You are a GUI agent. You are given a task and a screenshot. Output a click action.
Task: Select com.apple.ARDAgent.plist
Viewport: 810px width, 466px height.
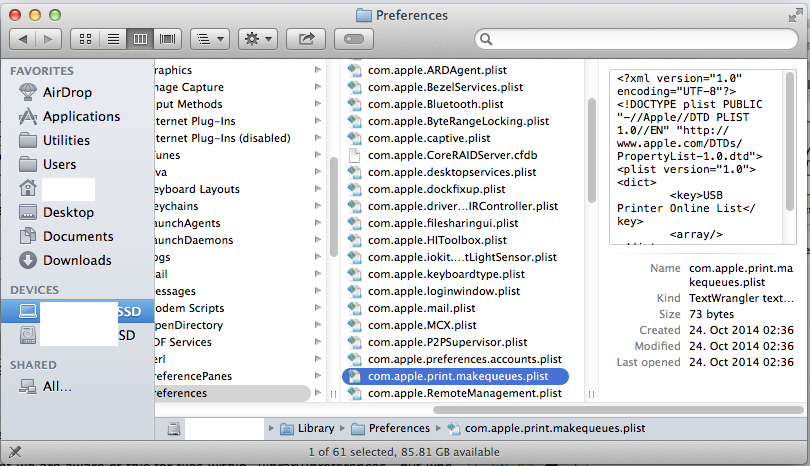click(x=437, y=70)
